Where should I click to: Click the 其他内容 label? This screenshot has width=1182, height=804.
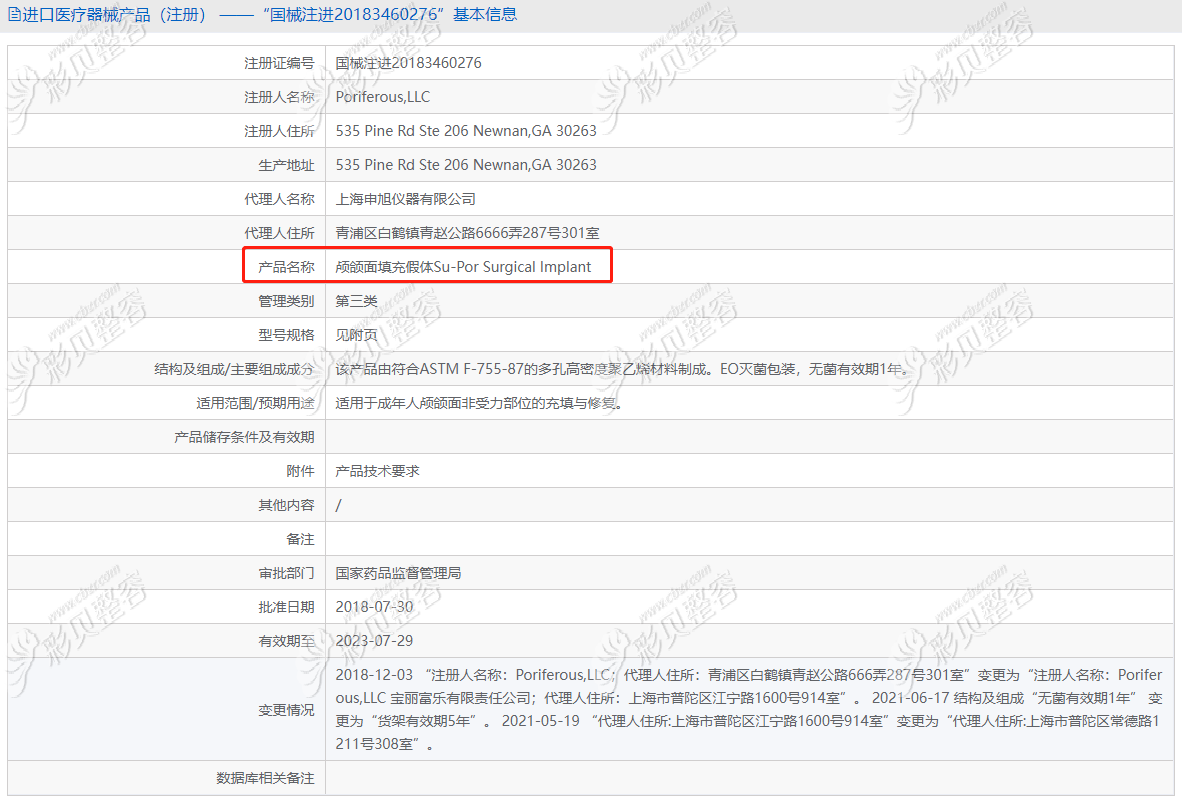(x=286, y=505)
